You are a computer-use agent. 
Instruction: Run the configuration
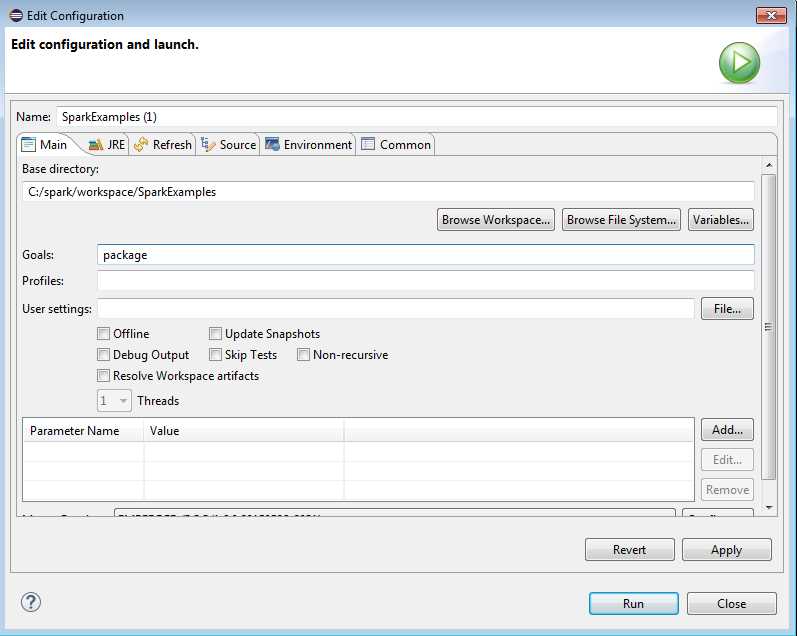634,603
